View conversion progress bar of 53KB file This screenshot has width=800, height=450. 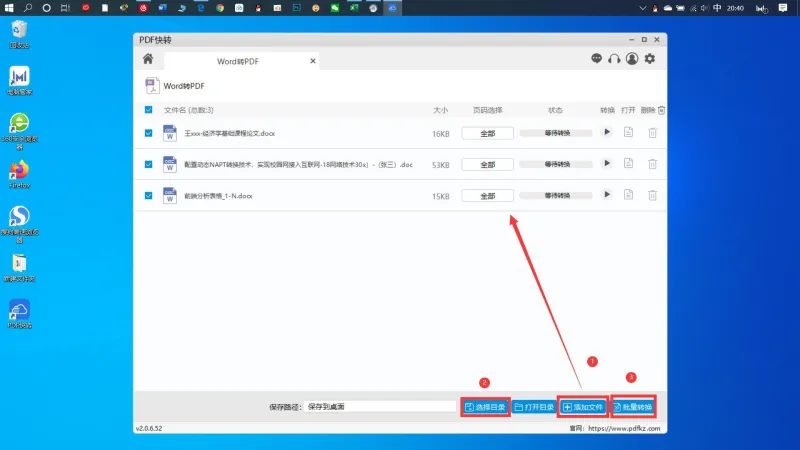pyautogui.click(x=557, y=164)
